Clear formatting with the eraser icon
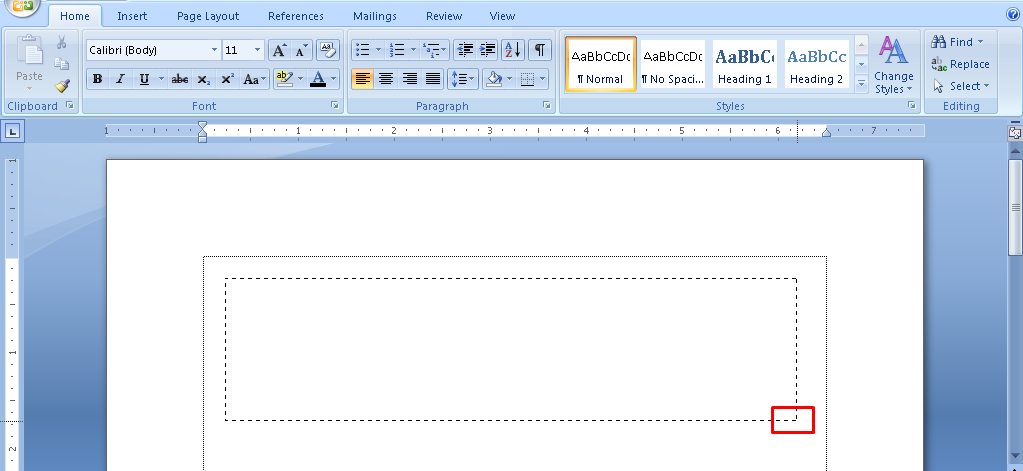The width and height of the screenshot is (1023, 471). (328, 50)
